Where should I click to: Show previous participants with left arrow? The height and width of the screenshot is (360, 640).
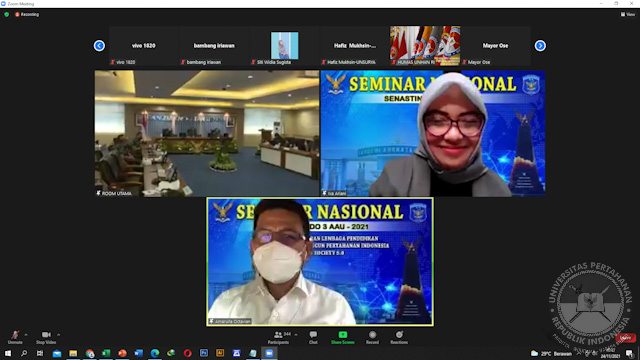99,46
